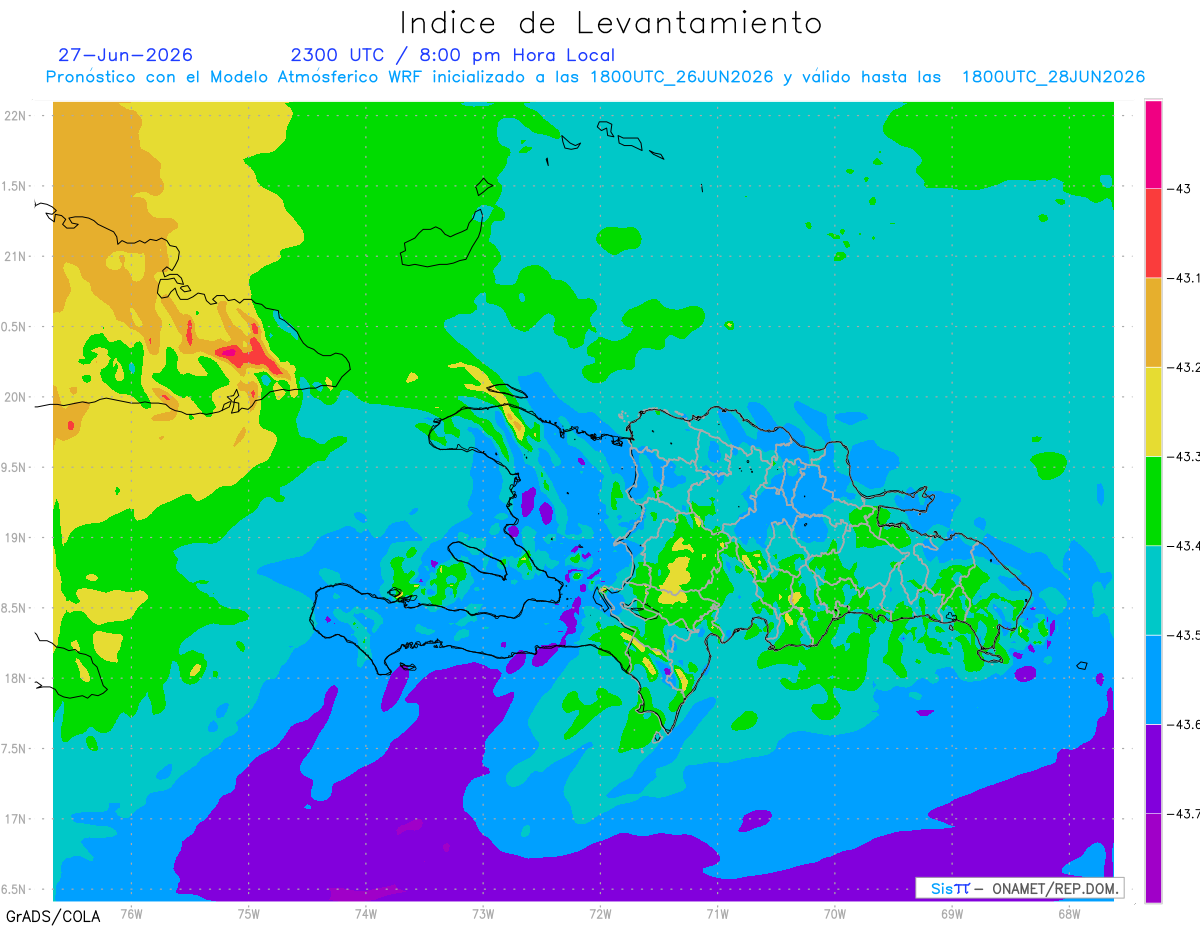Click the '76W' longitude label
This screenshot has height=927, width=1200.
(x=131, y=913)
